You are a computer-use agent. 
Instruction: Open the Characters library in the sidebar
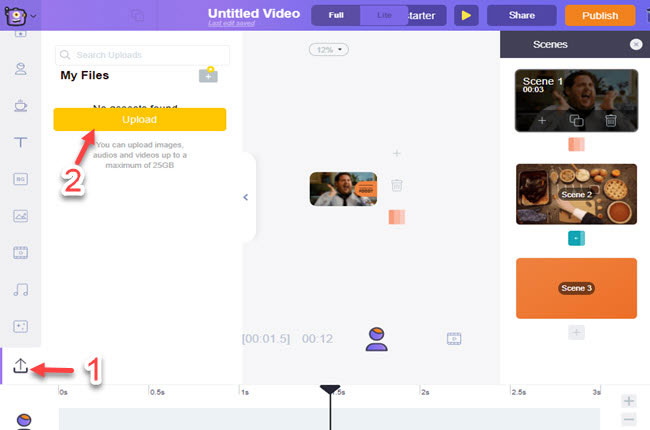20,68
